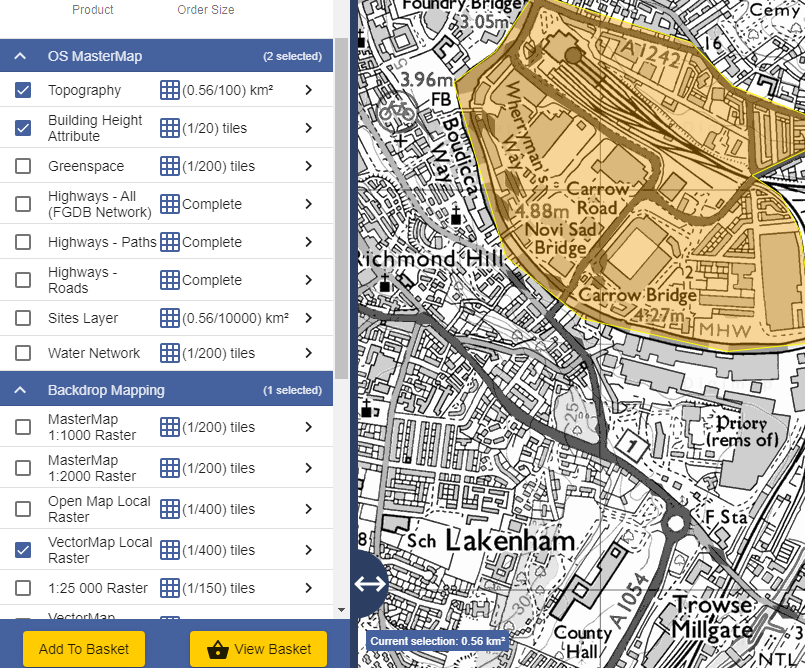This screenshot has width=805, height=668.
Task: Open the View Basket button
Action: pos(258,649)
